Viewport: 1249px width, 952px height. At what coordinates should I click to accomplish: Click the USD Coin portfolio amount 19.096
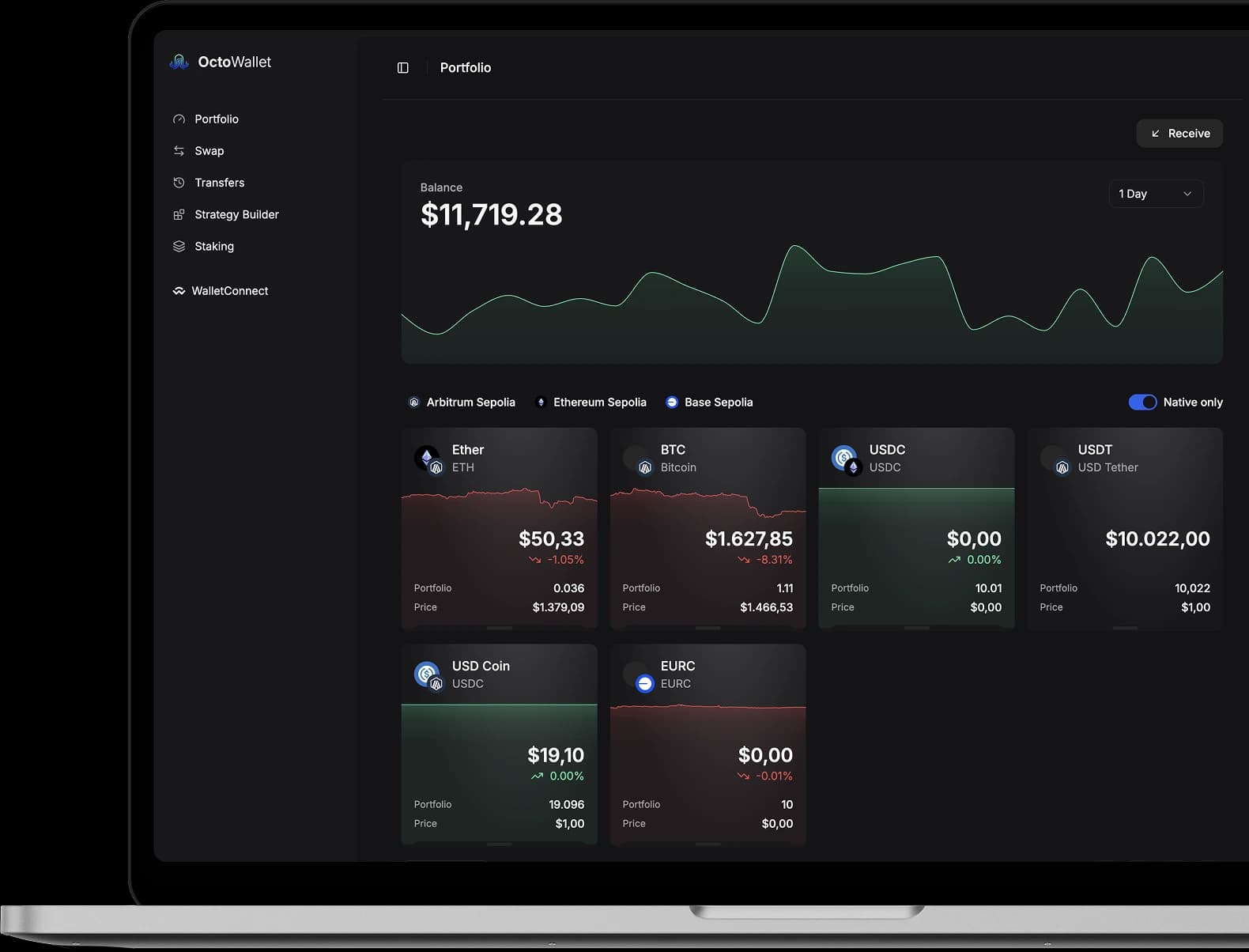coord(567,805)
